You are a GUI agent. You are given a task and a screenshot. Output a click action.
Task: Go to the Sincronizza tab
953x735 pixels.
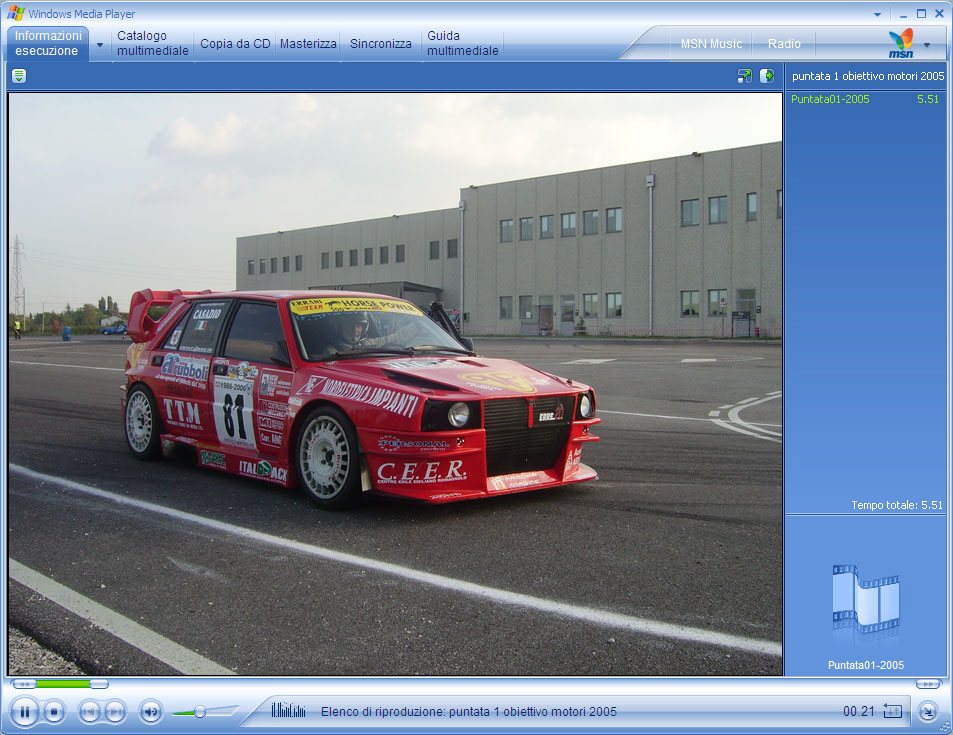tap(380, 44)
